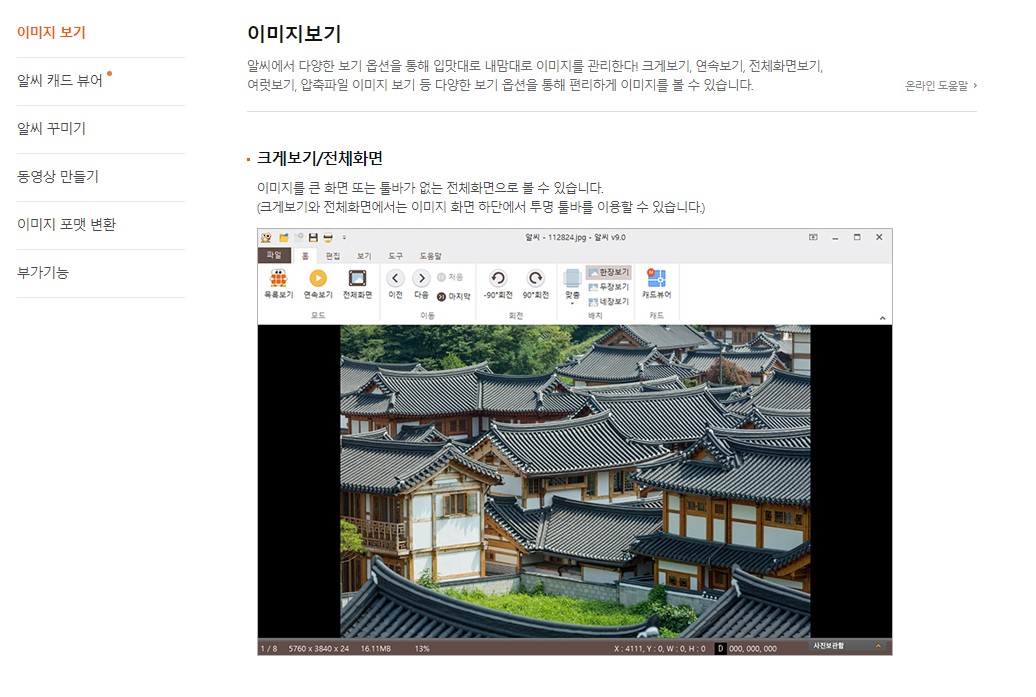Click the 5760 x 3840 x 24 dimensions text
Viewport: 1036px width, 697px height.
click(318, 649)
